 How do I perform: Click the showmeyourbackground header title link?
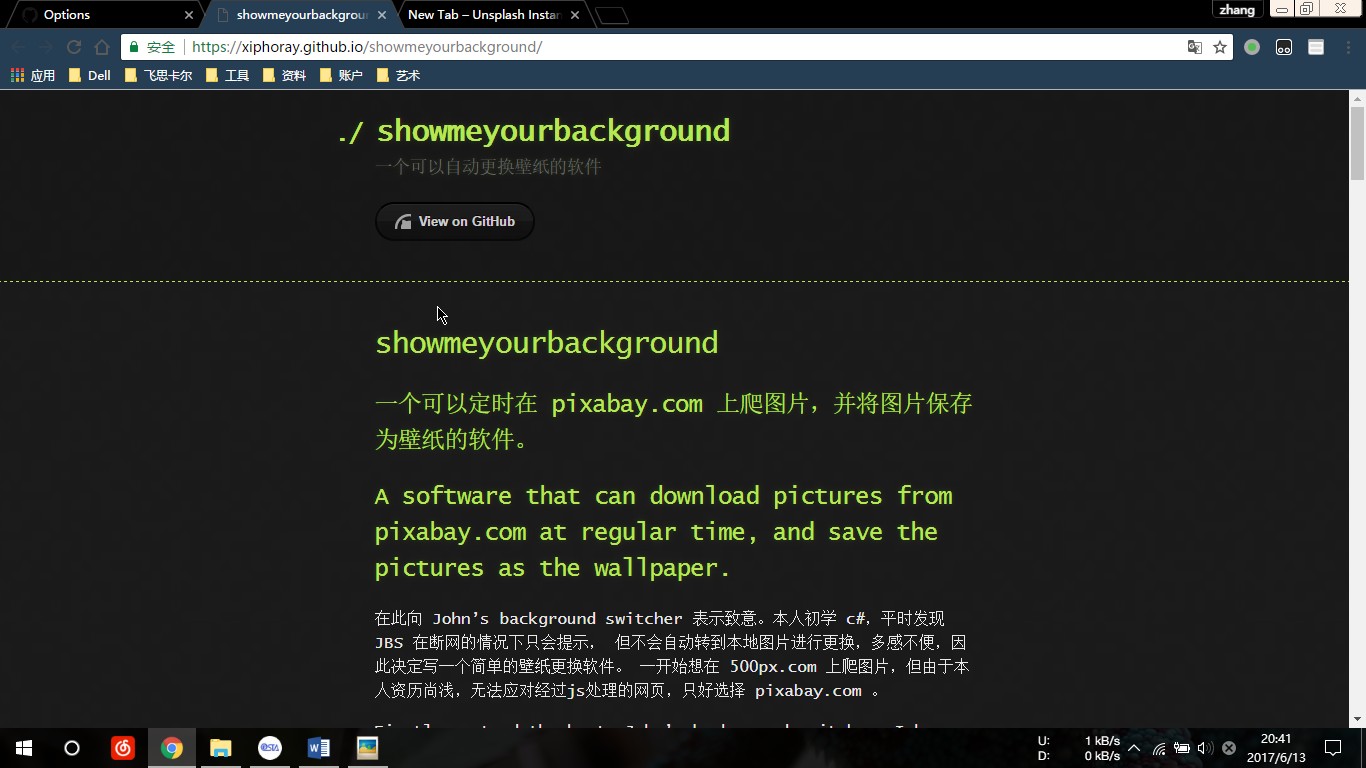552,131
